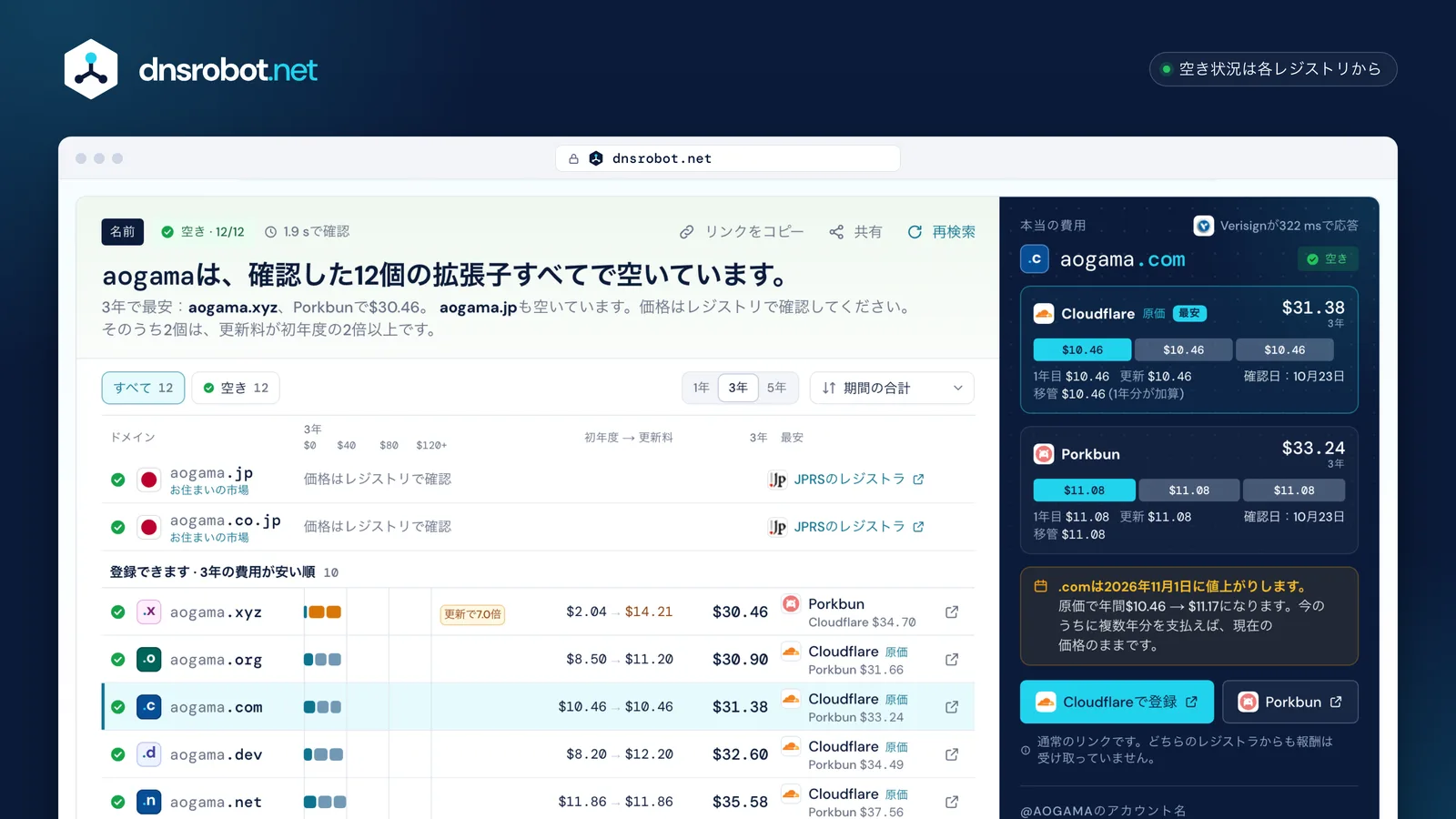The image size is (1456, 819).
Task: Click the share icon beside 共有
Action: 836,232
